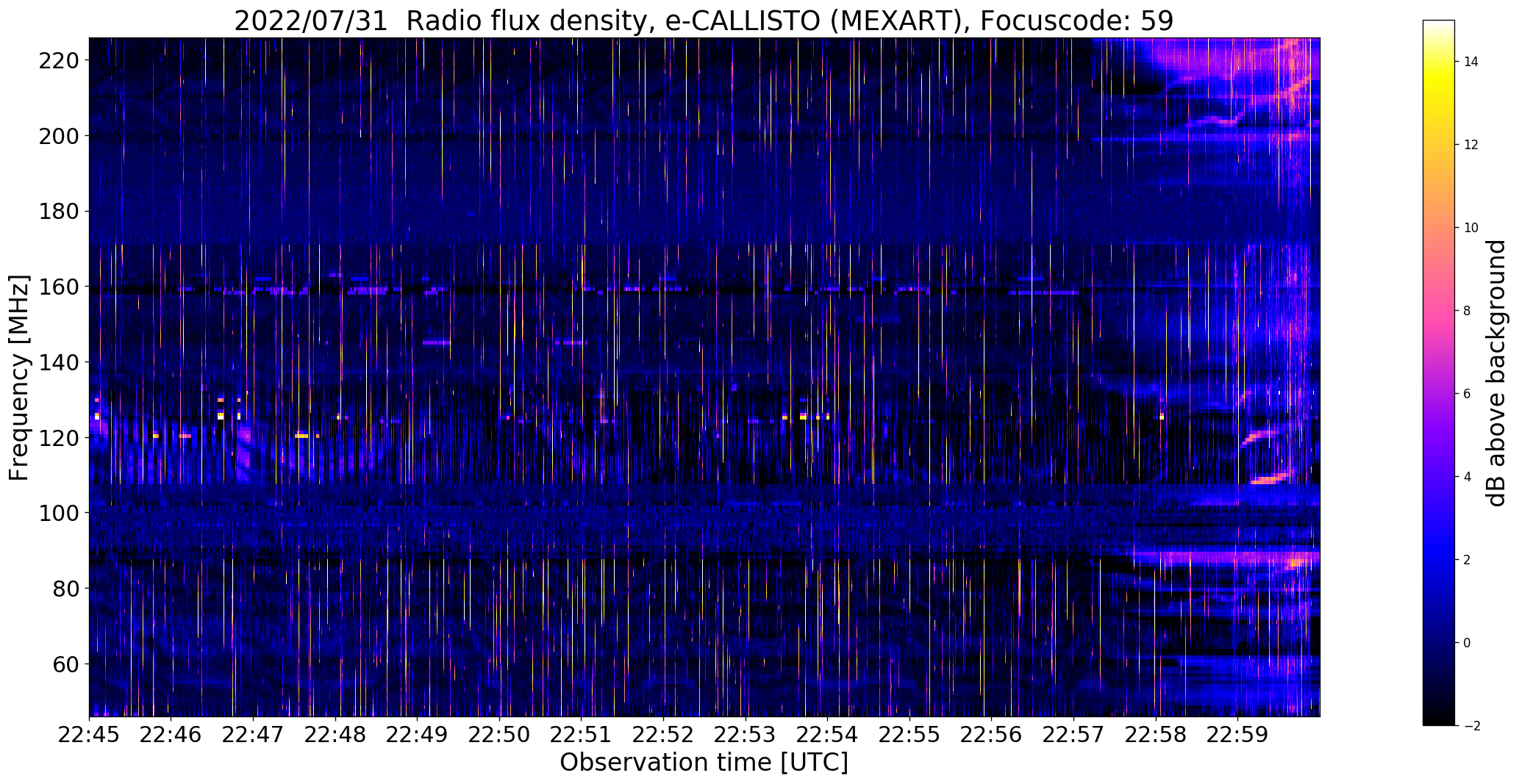Click the colorbar tick label −2
The width and height of the screenshot is (1519, 784).
(1470, 726)
